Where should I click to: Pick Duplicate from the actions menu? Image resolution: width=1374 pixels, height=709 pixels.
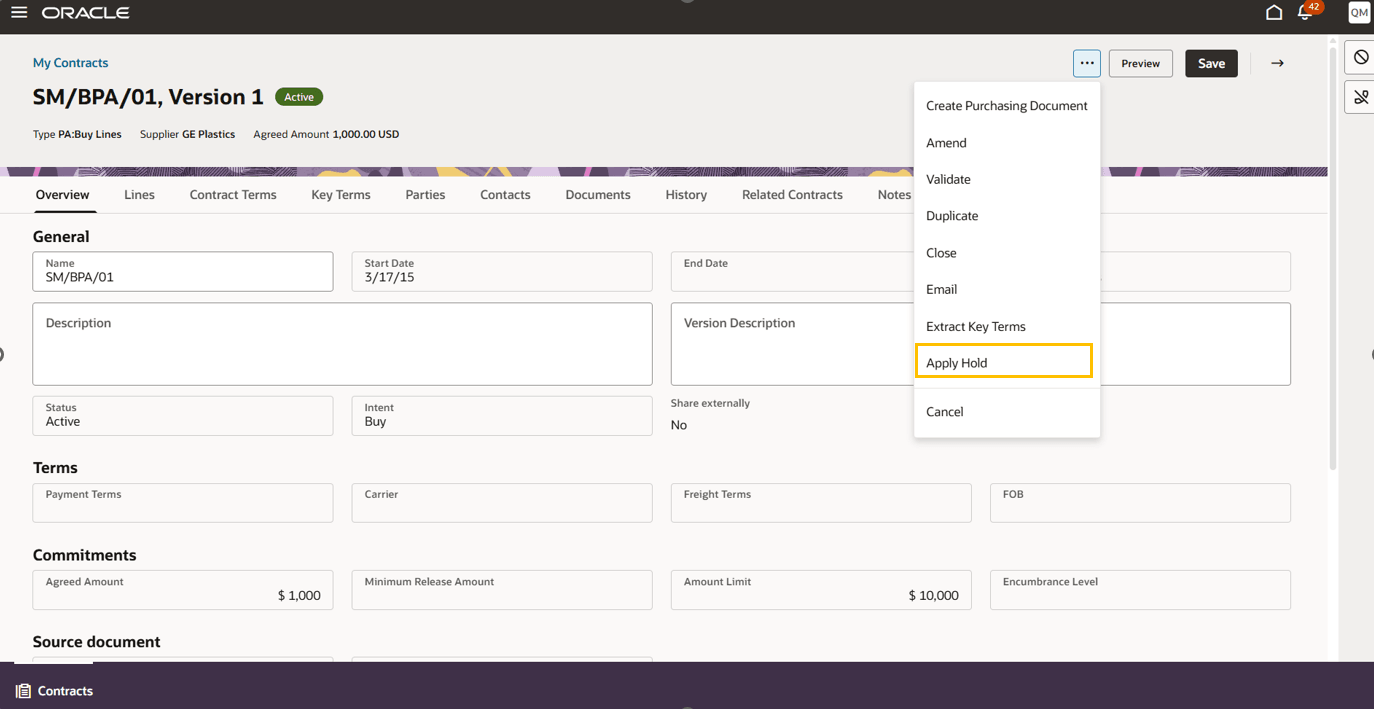pos(952,216)
